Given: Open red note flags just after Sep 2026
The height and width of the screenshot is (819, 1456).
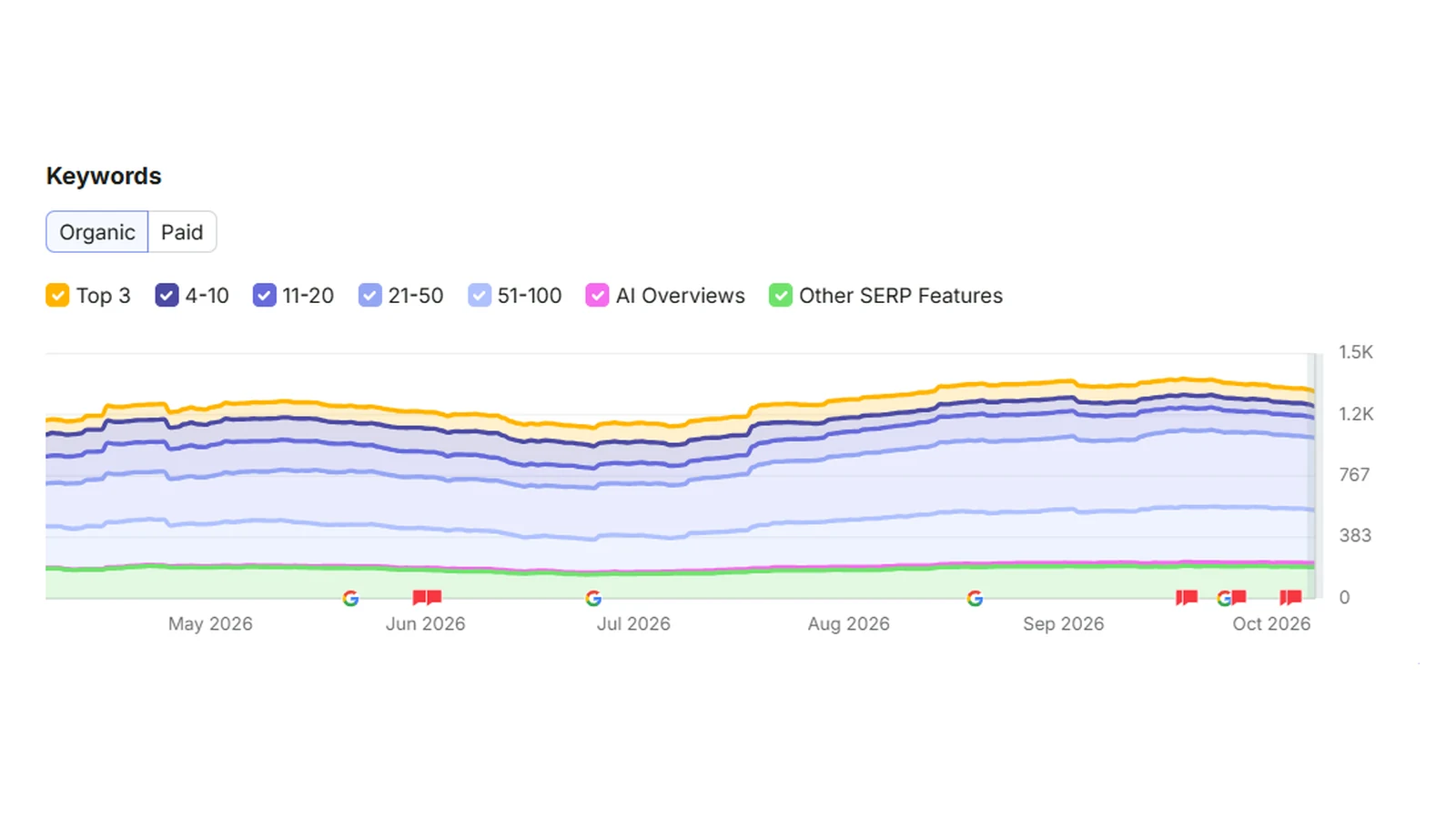Looking at the screenshot, I should (1187, 598).
